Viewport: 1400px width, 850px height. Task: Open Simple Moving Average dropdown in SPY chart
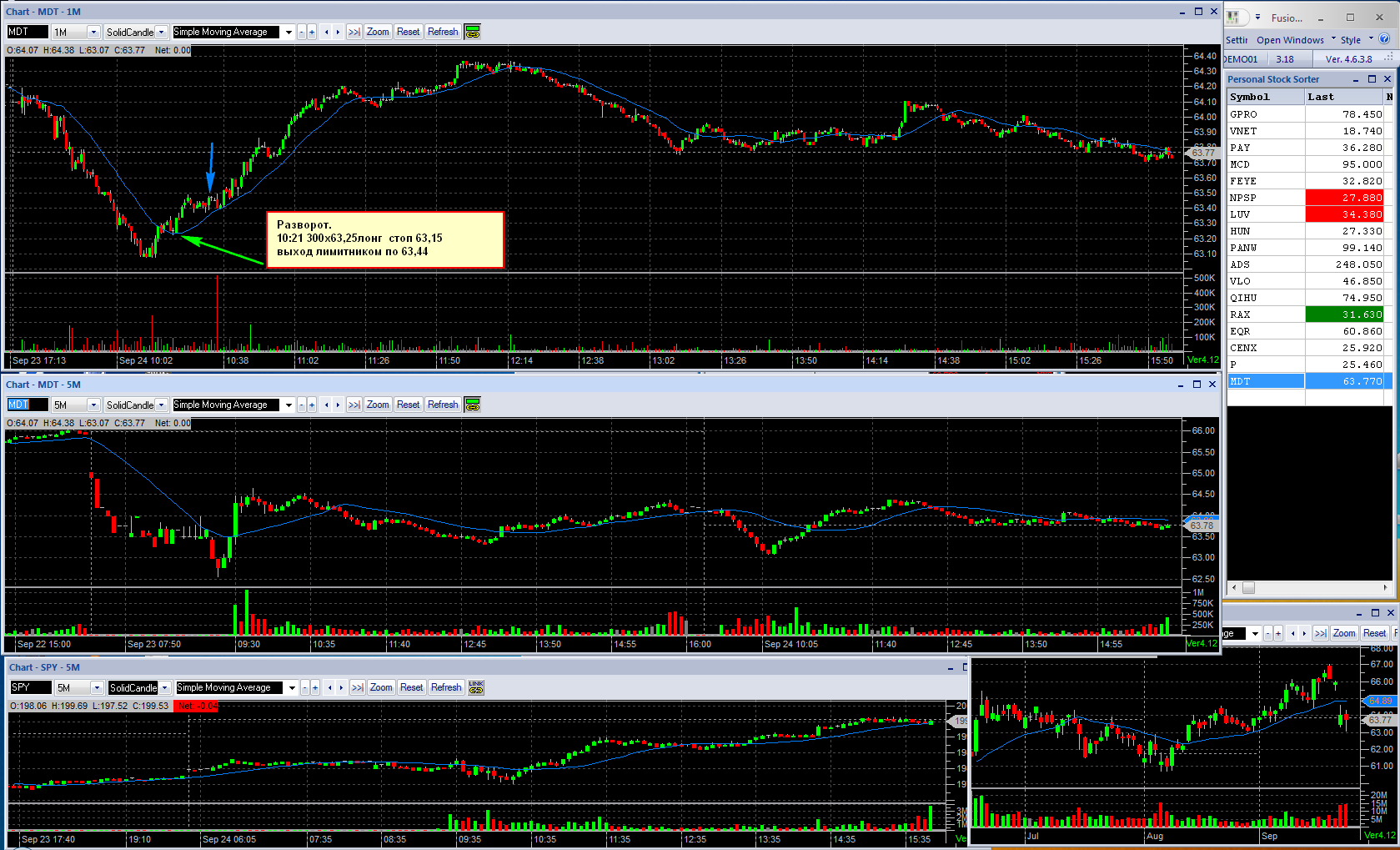click(293, 687)
